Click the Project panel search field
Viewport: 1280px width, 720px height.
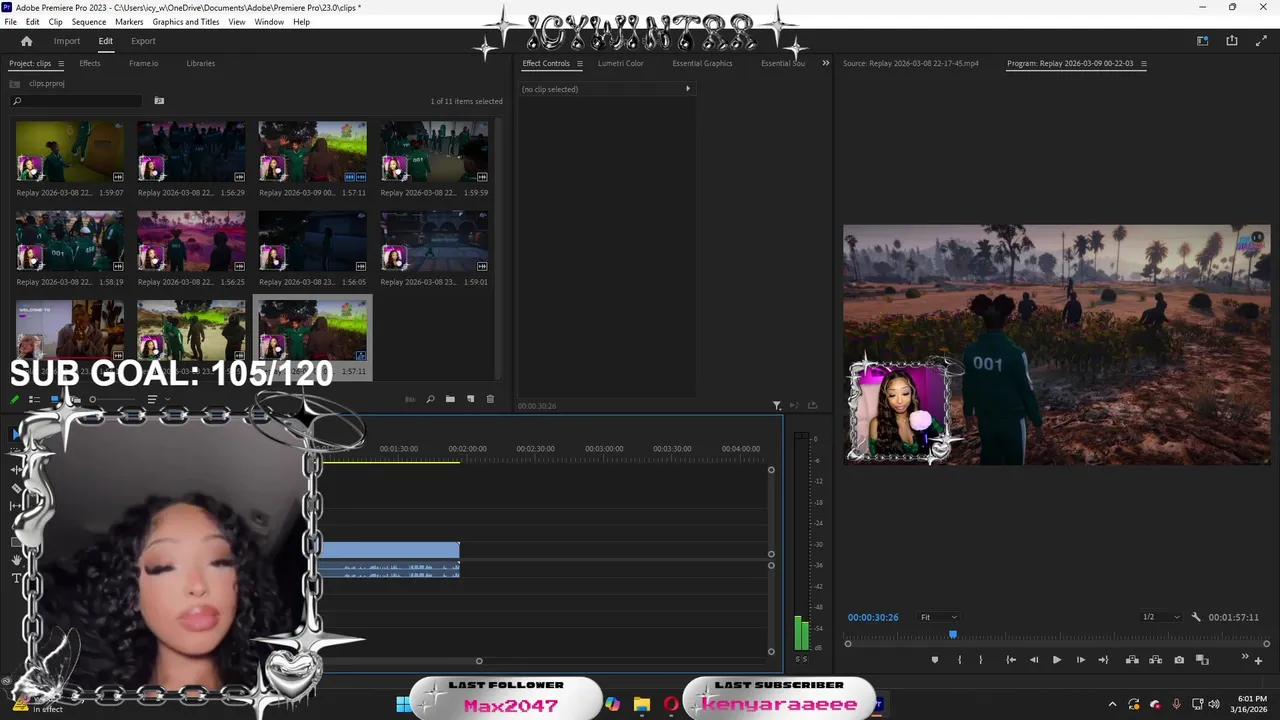77,101
